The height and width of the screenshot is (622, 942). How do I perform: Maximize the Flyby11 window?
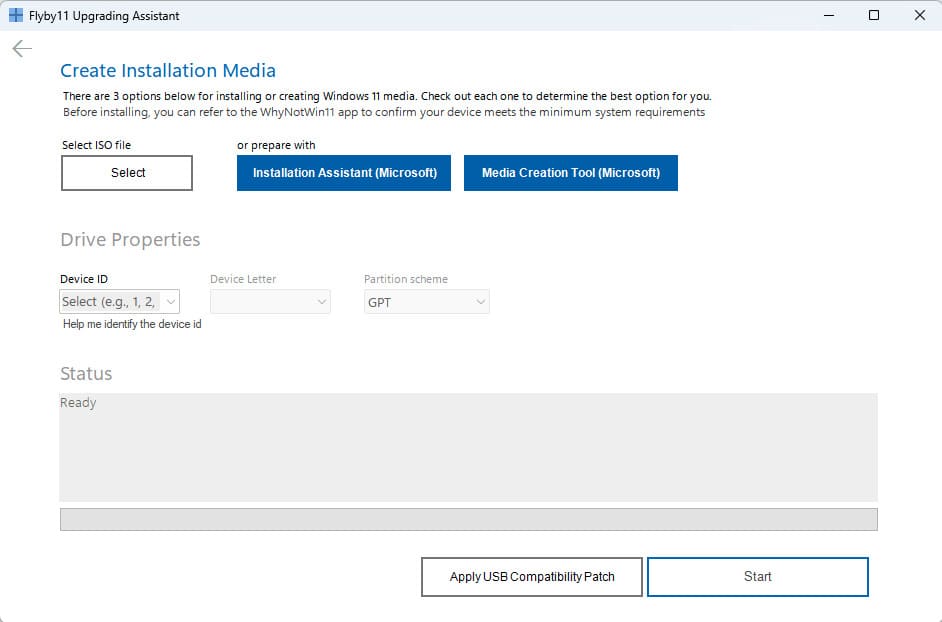[x=874, y=16]
